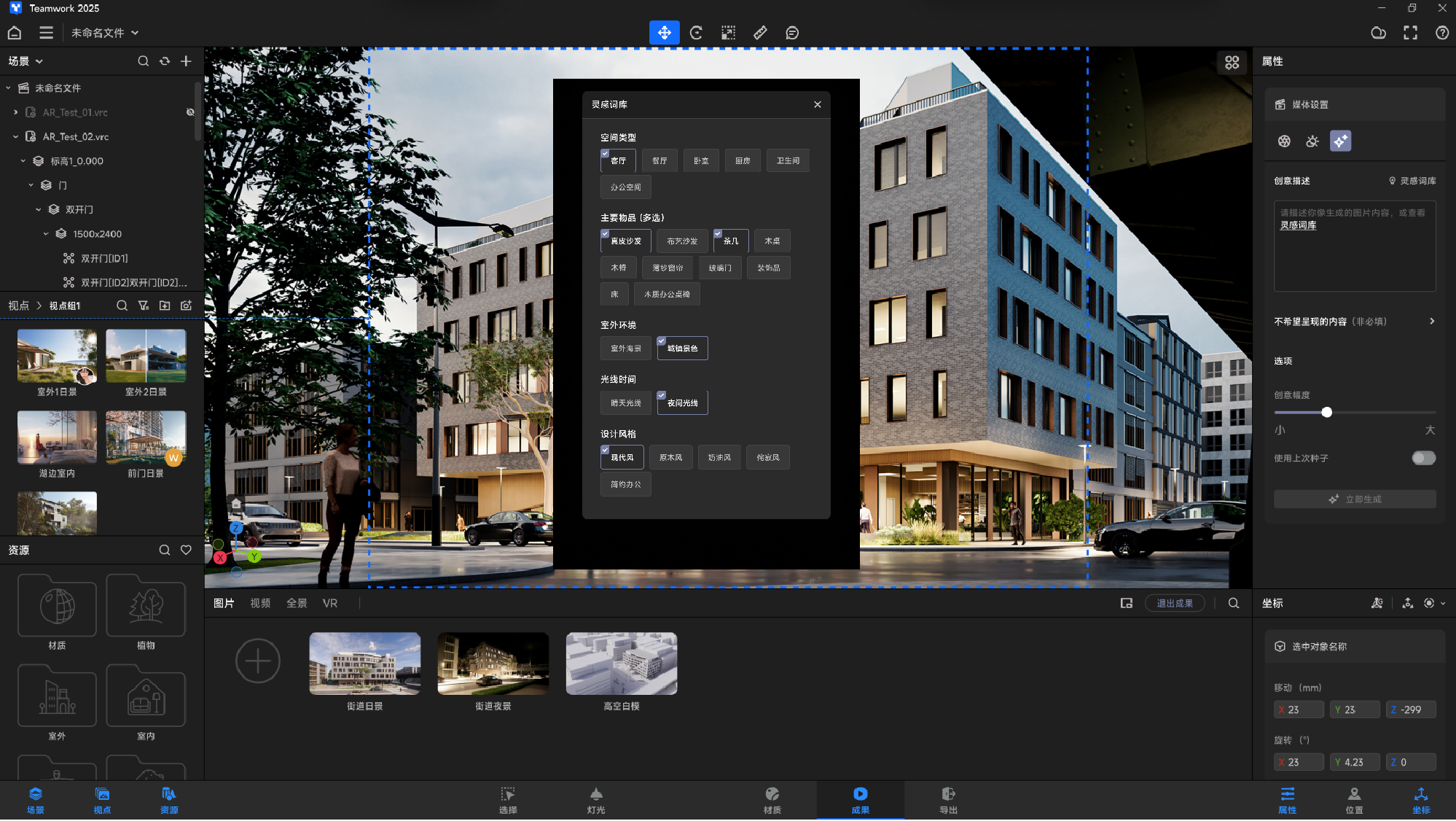Click the AI sparkle media settings icon

tap(1340, 141)
